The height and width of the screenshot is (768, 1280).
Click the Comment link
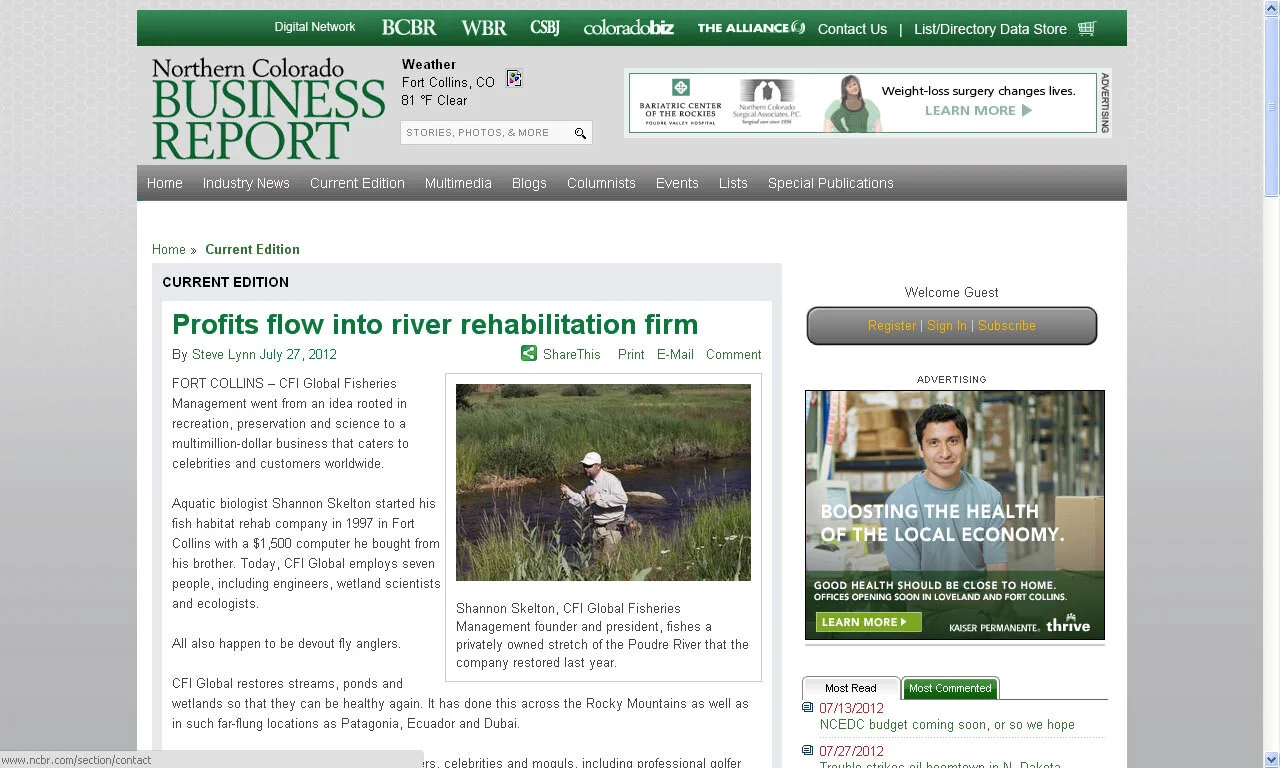[x=734, y=354]
